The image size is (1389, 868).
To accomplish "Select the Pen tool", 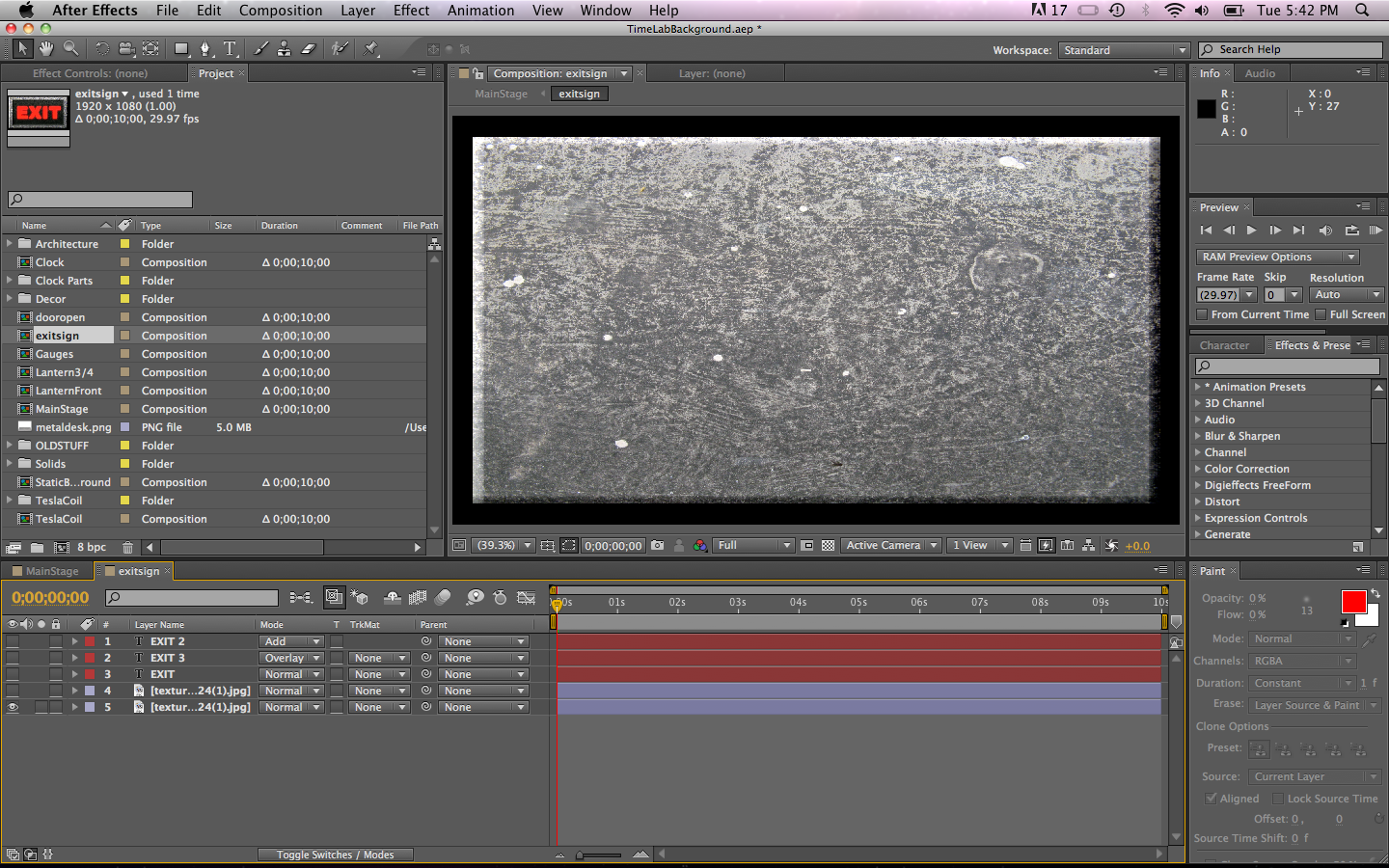I will 205,48.
